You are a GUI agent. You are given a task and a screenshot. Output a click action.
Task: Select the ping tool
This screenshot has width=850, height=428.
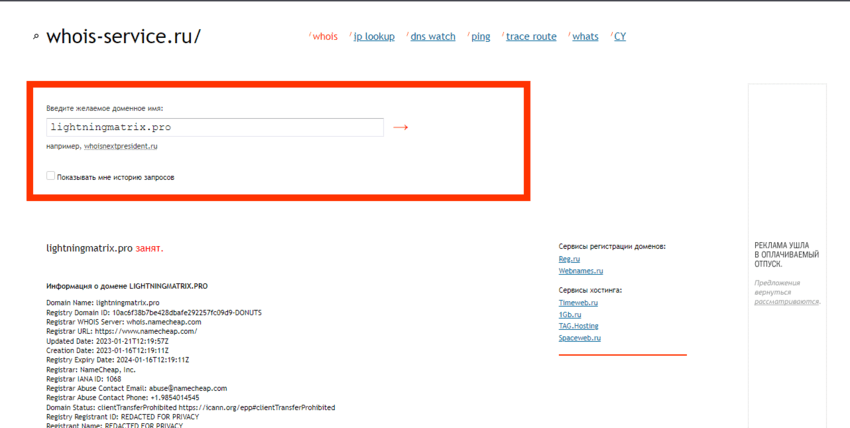click(481, 36)
